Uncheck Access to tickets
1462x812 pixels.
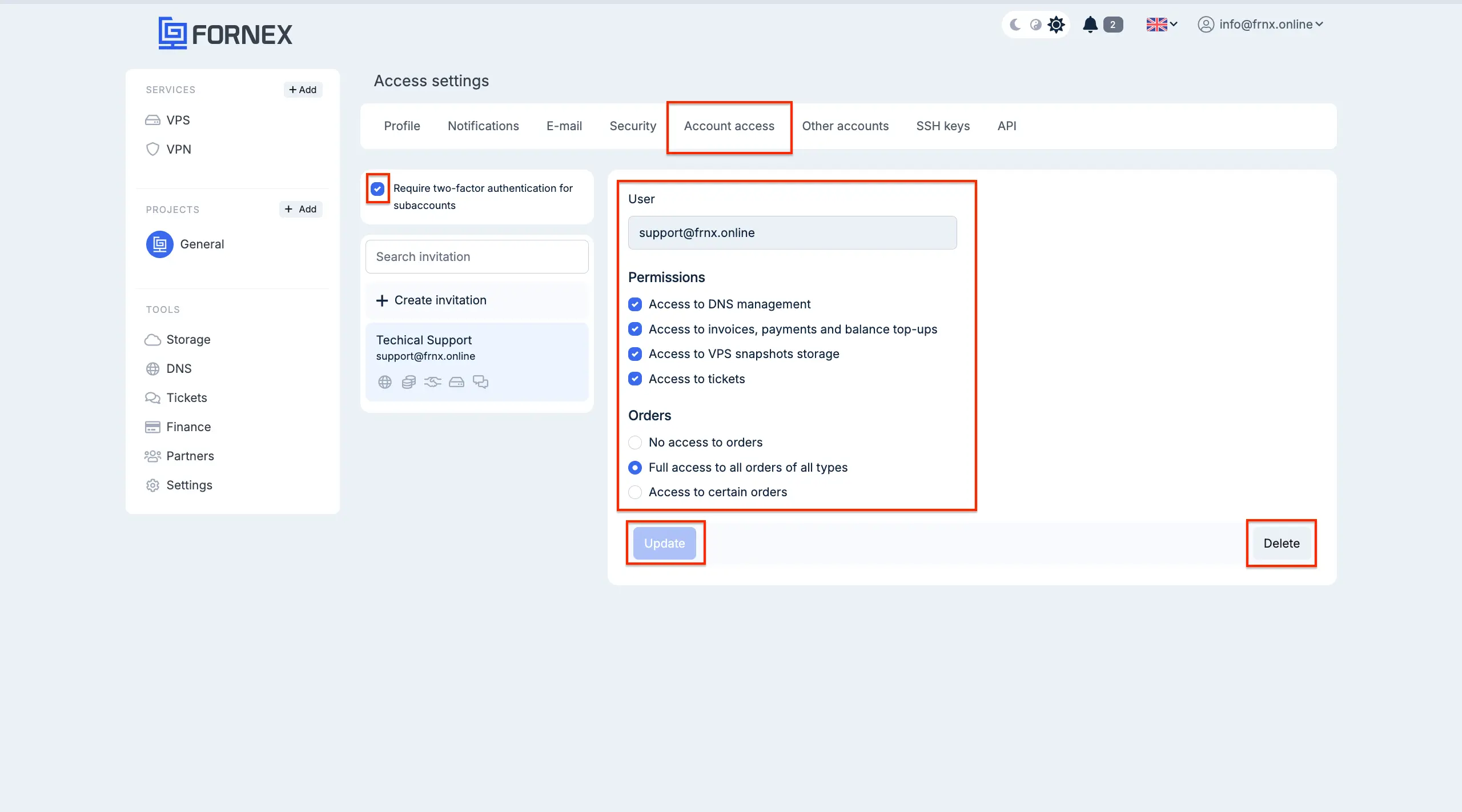[x=635, y=379]
